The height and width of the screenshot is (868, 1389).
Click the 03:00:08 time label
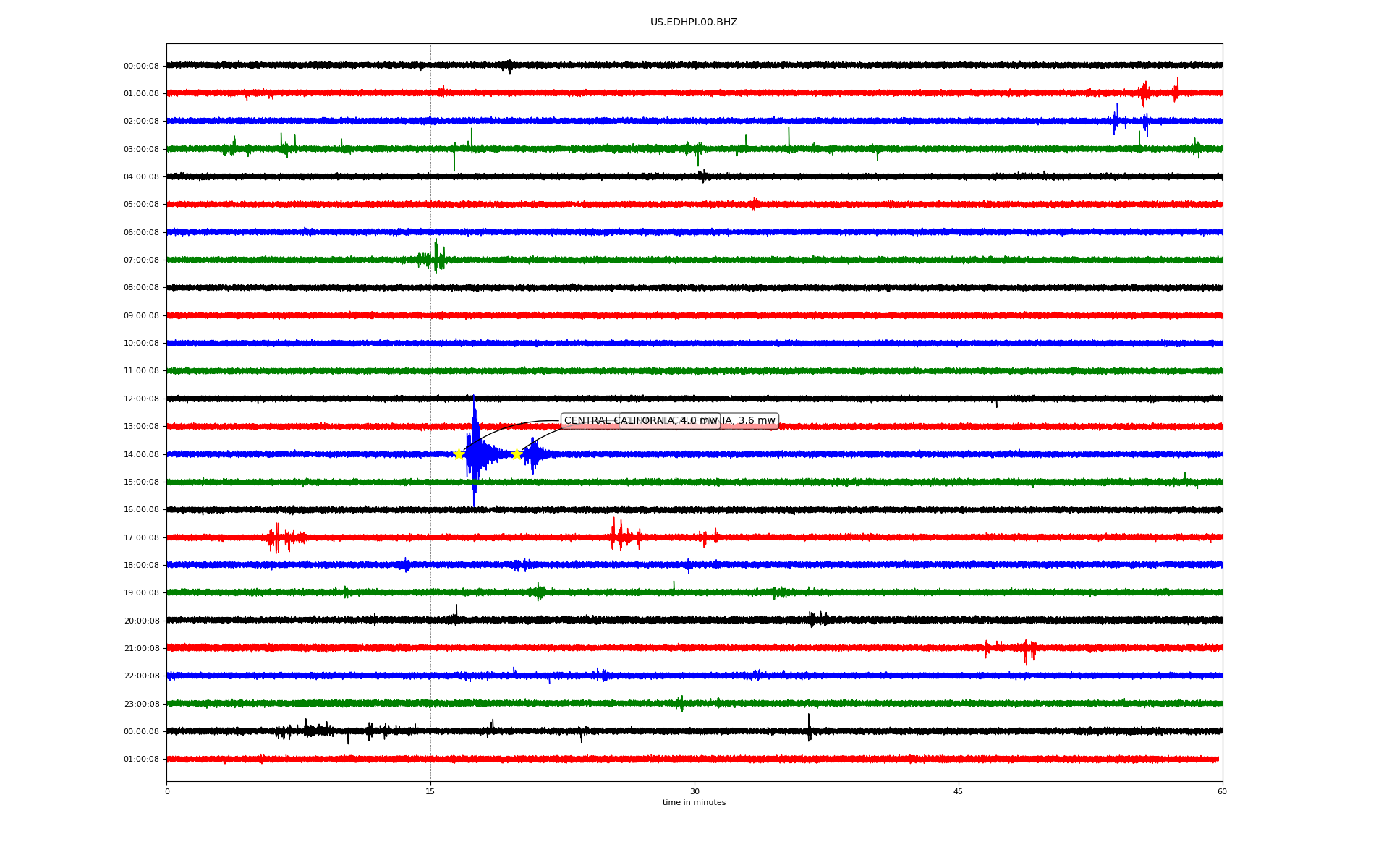point(141,149)
